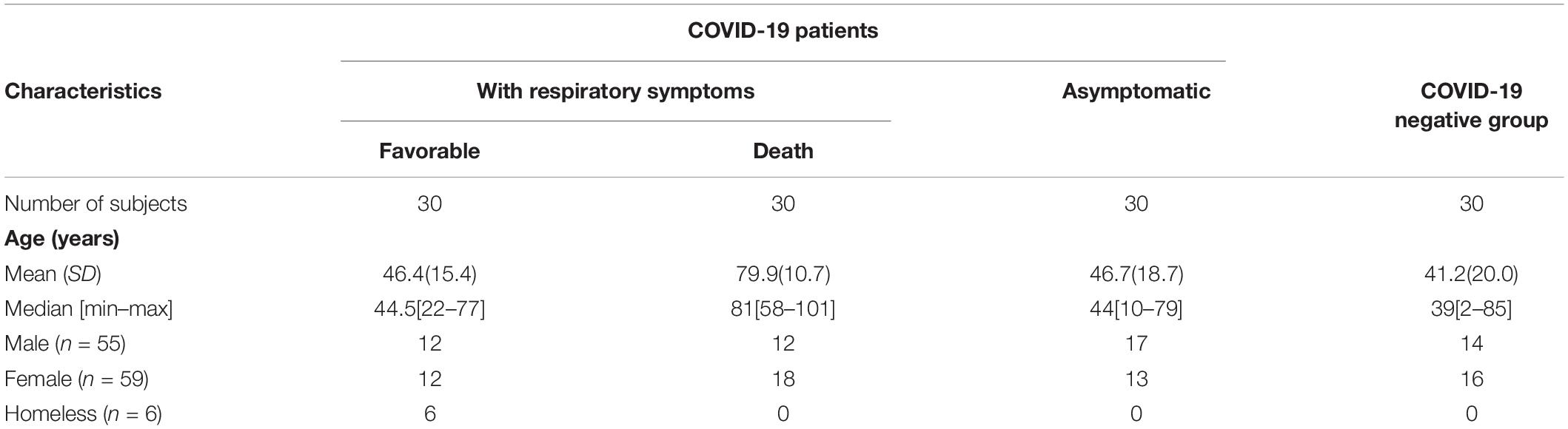Click the Median [min–max] row label
This screenshot has height=429, width=1568.
[88, 308]
